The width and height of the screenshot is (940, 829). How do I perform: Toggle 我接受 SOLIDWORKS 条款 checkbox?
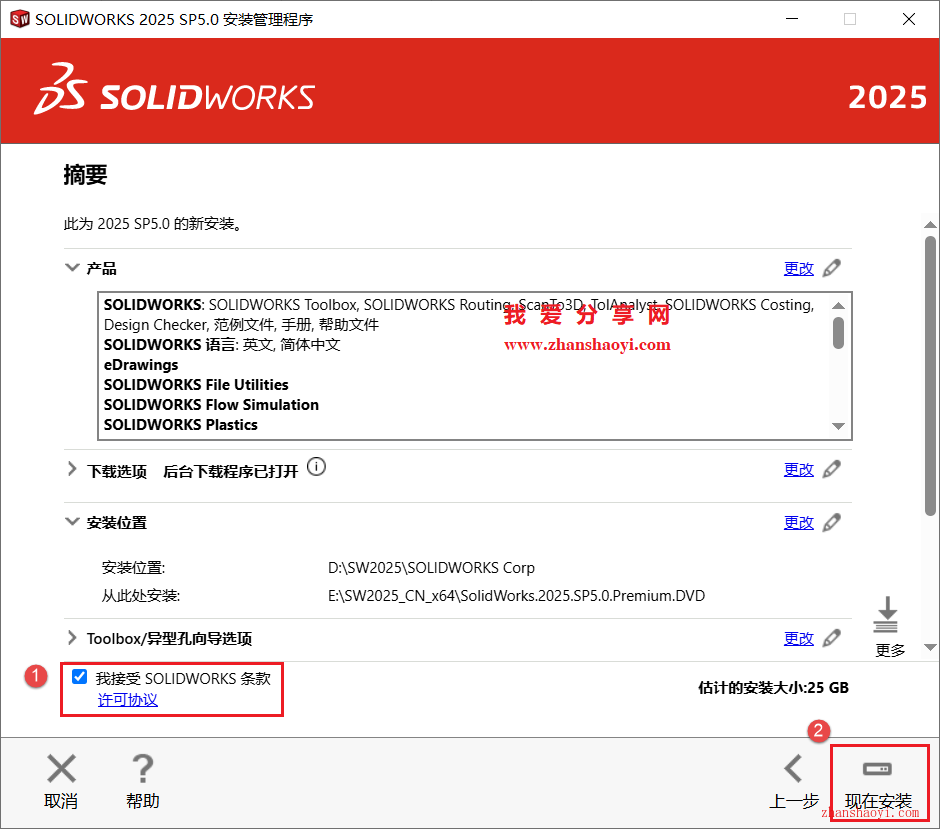(79, 677)
